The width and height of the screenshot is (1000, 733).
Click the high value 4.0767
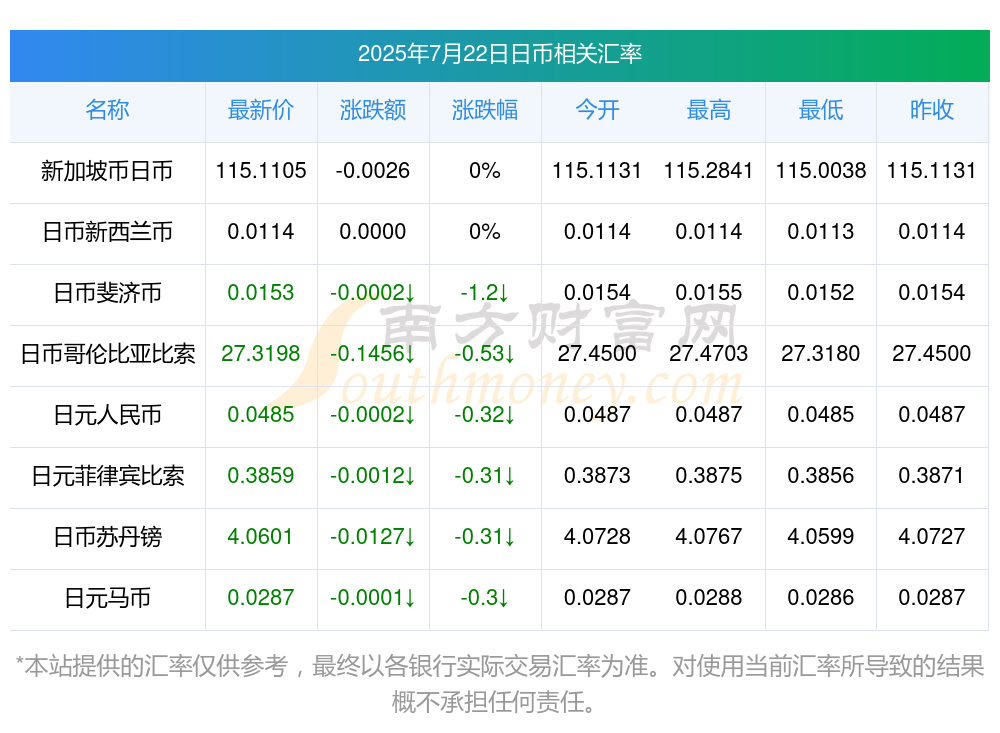coord(709,537)
